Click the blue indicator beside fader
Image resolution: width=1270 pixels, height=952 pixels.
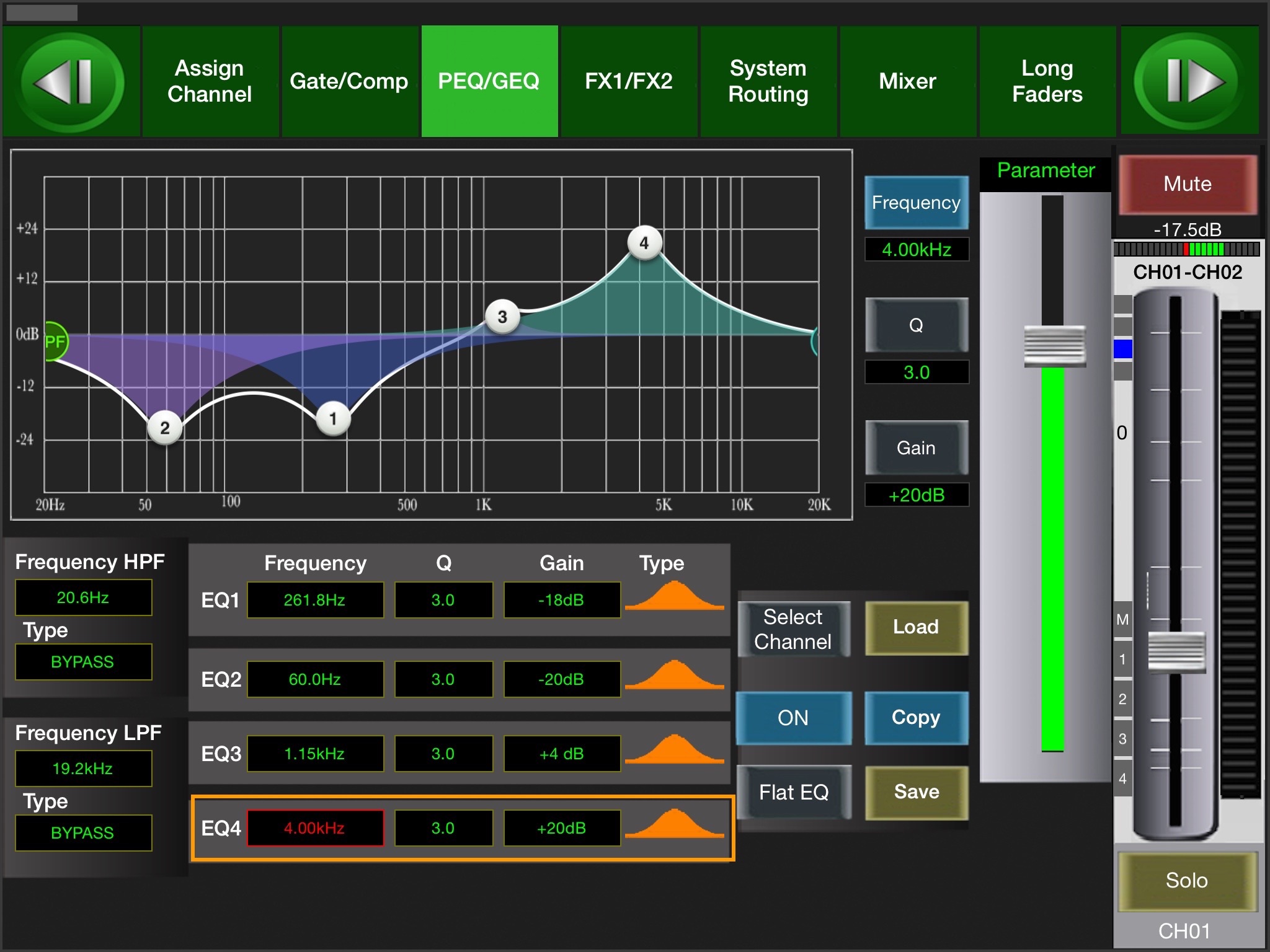(x=1123, y=349)
